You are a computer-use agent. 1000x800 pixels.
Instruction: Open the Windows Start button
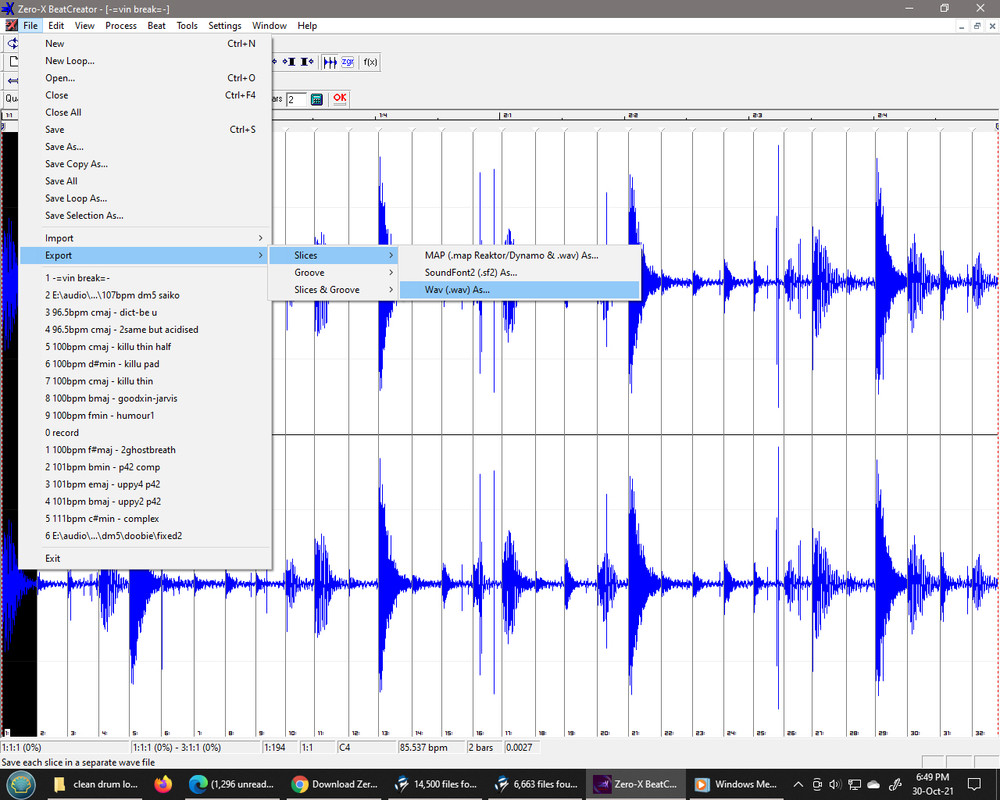[x=20, y=784]
